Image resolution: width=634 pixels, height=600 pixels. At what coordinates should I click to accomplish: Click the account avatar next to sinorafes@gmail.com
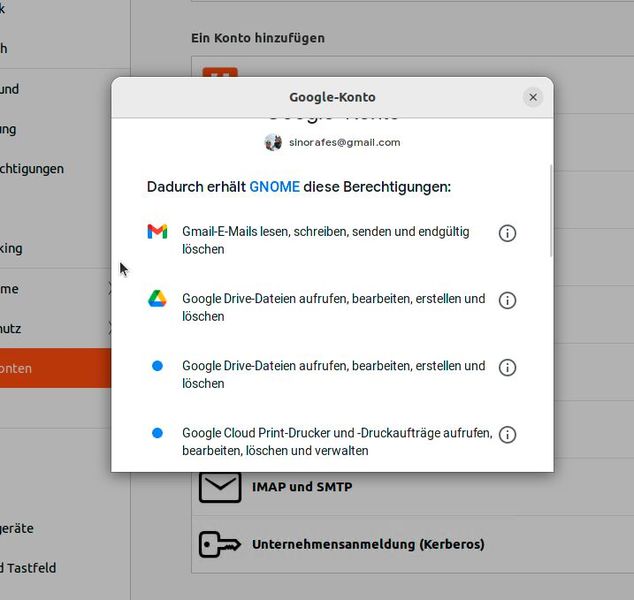[273, 142]
